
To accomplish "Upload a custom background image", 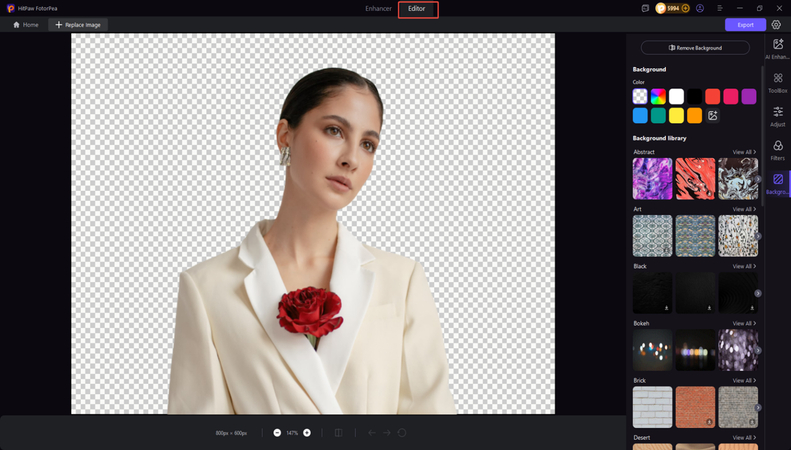I will (x=712, y=116).
